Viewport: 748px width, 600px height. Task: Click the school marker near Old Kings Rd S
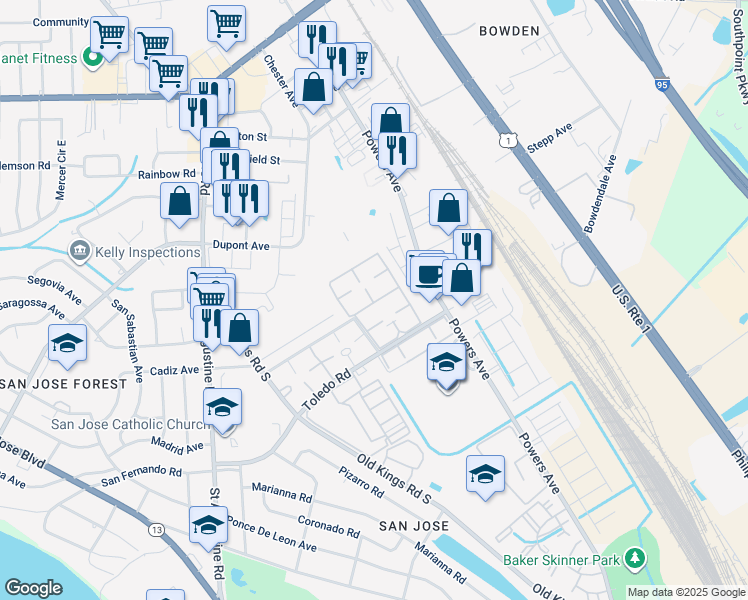coord(485,474)
